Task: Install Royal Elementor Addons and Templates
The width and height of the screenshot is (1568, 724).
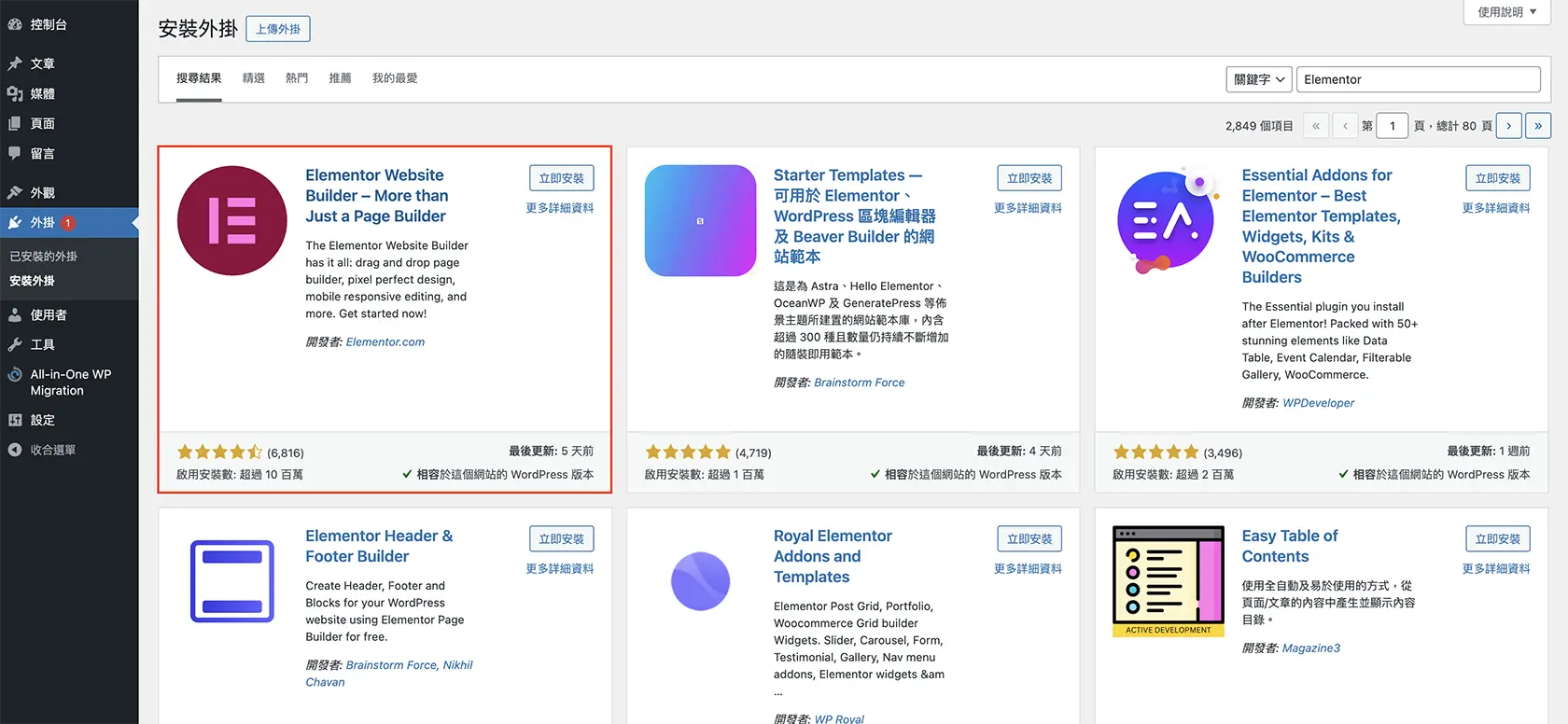Action: click(1029, 539)
